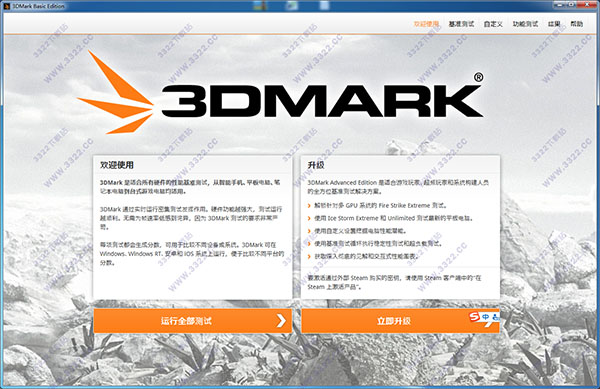The height and width of the screenshot is (389, 600).
Task: Click the 3DMark Advanced Edition description text
Action: [x=398, y=187]
